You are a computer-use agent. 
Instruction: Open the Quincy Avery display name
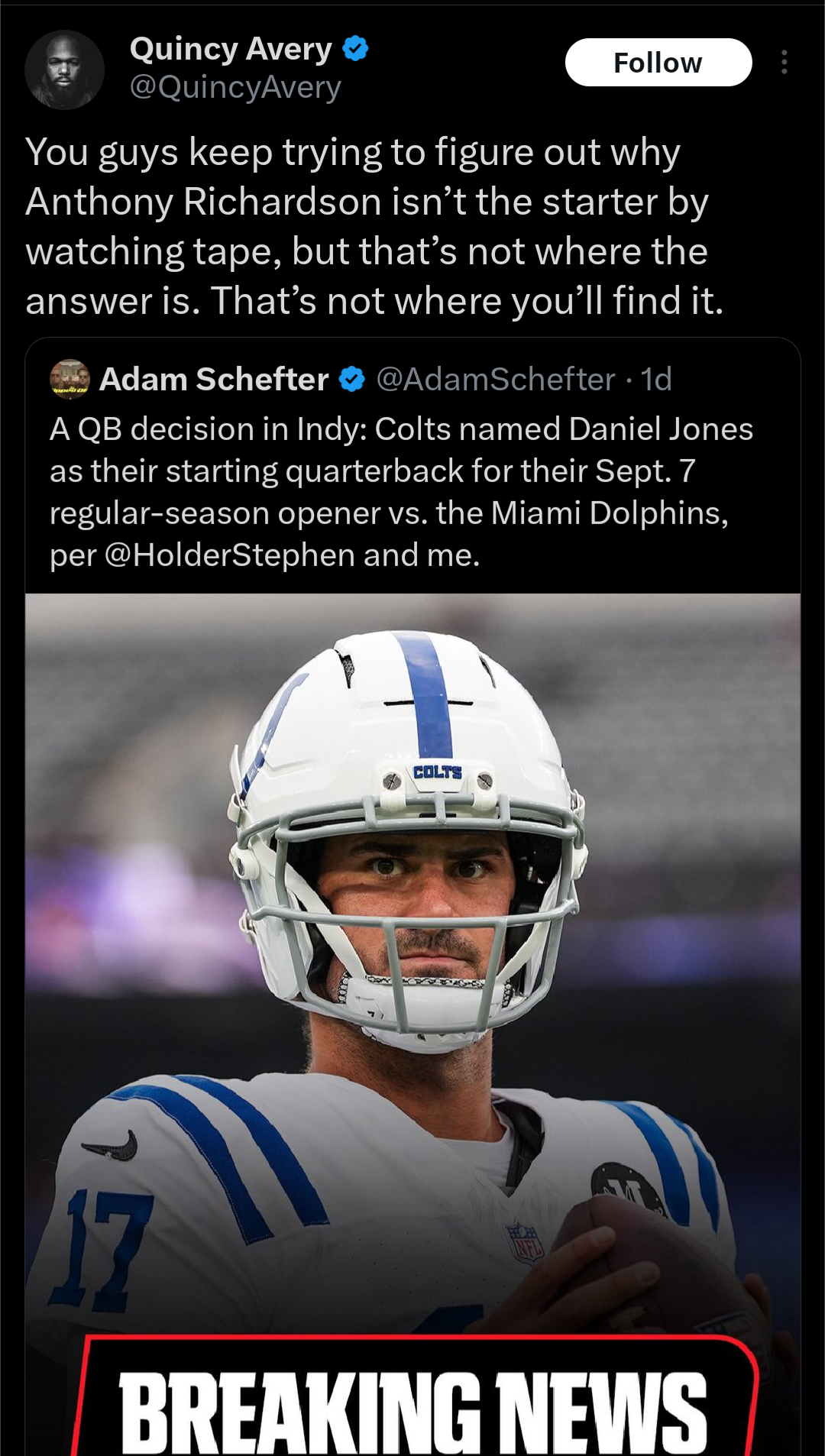click(231, 49)
